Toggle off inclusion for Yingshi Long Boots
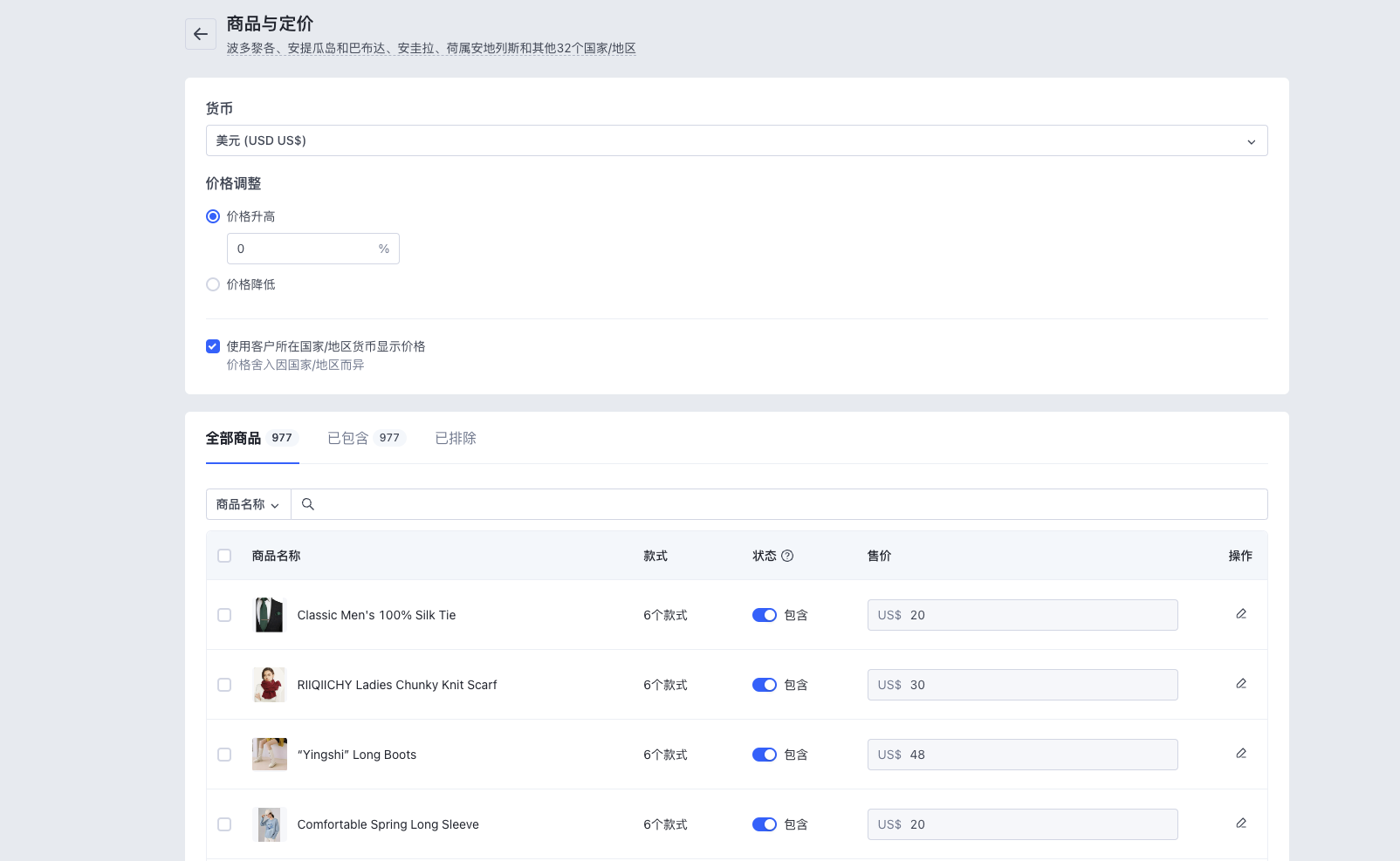 [765, 755]
